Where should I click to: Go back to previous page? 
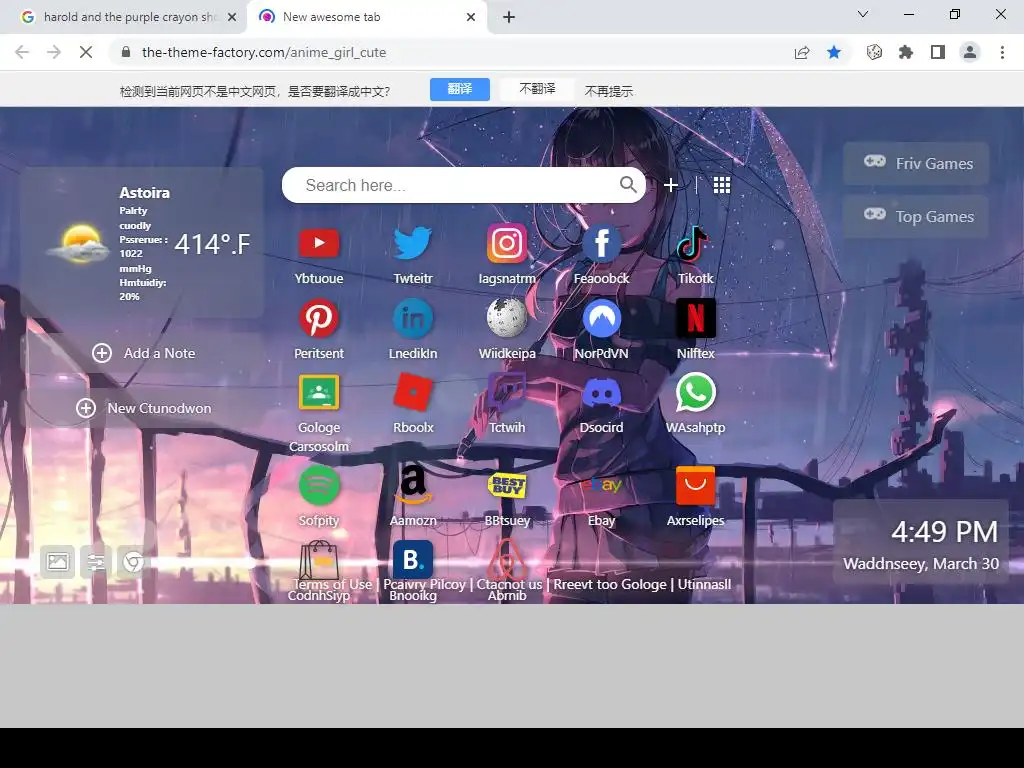(x=22, y=52)
